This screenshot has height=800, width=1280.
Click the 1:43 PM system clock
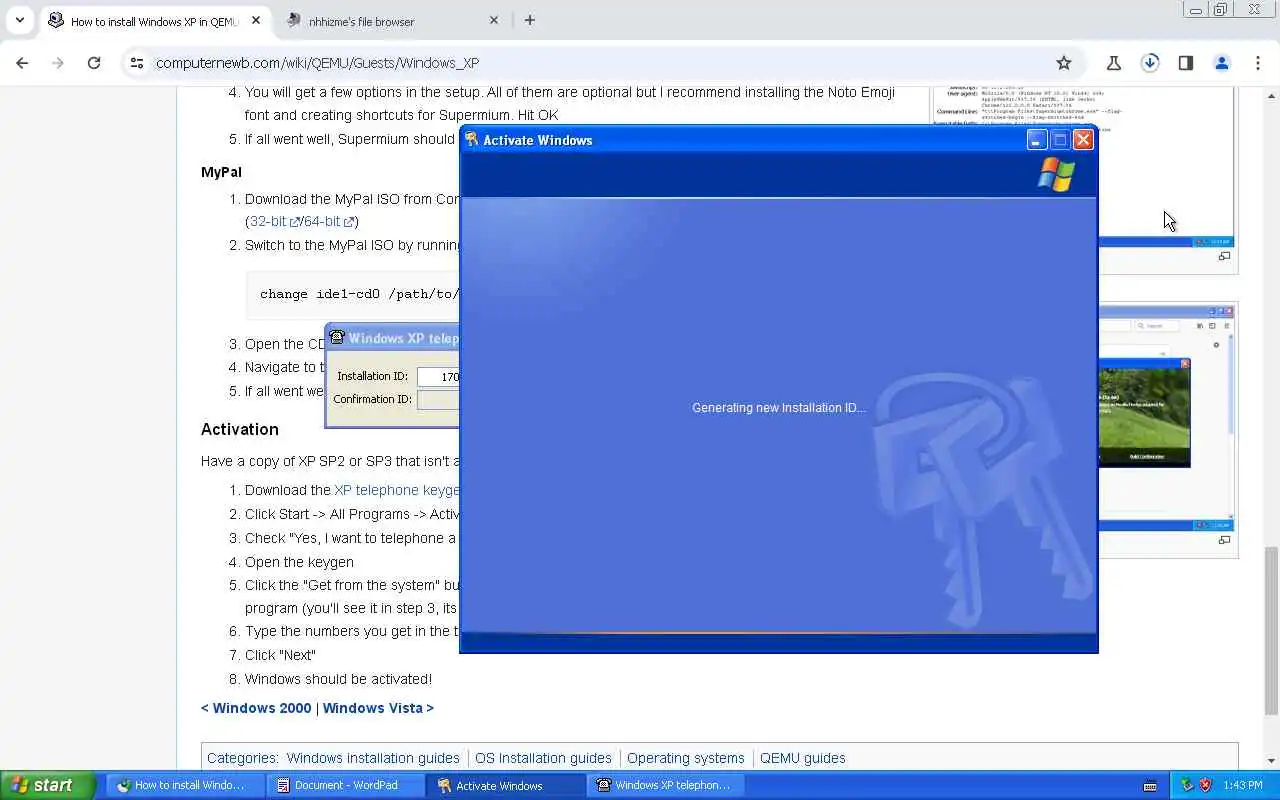click(1243, 786)
